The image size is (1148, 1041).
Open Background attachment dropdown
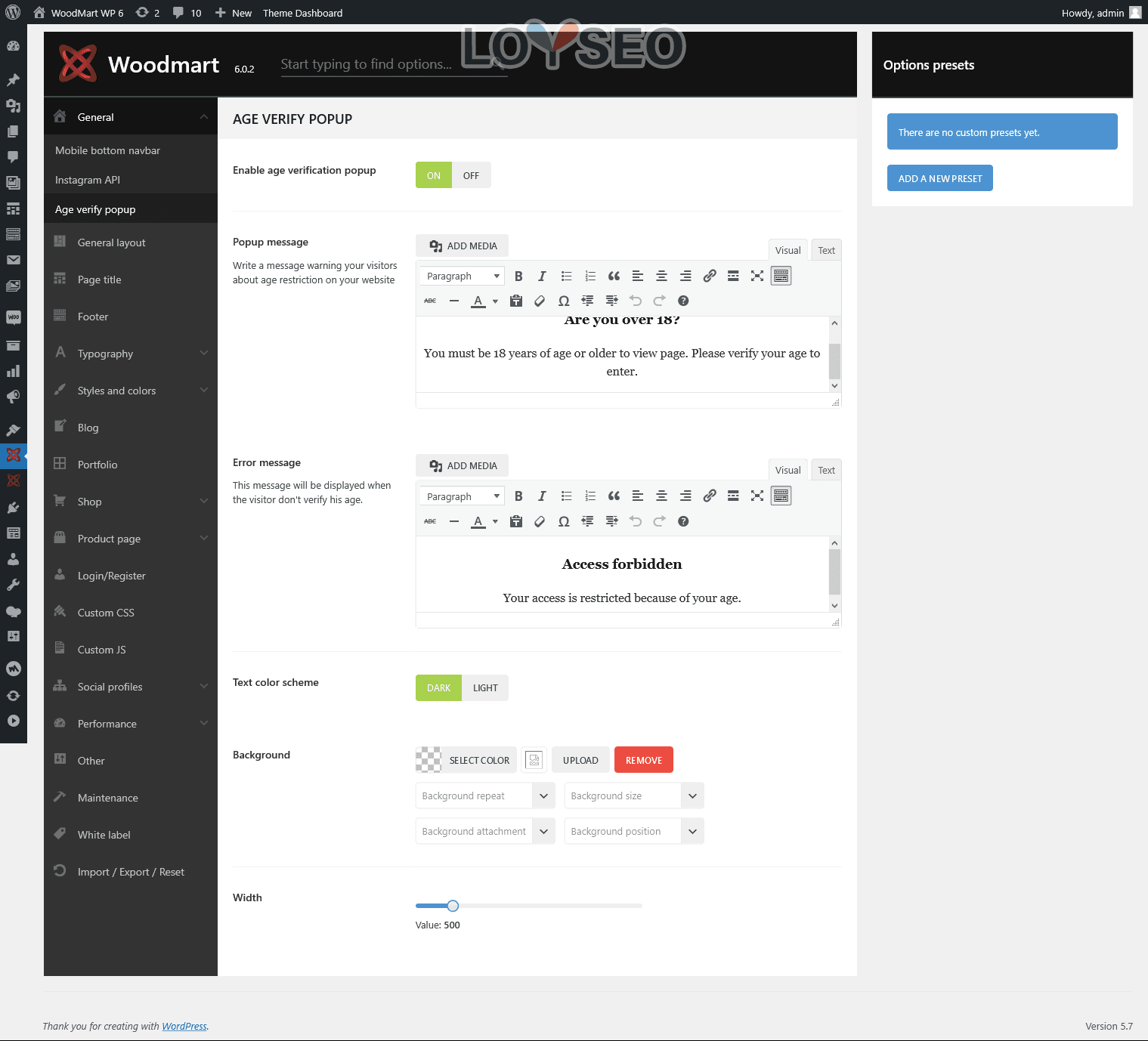coord(485,831)
